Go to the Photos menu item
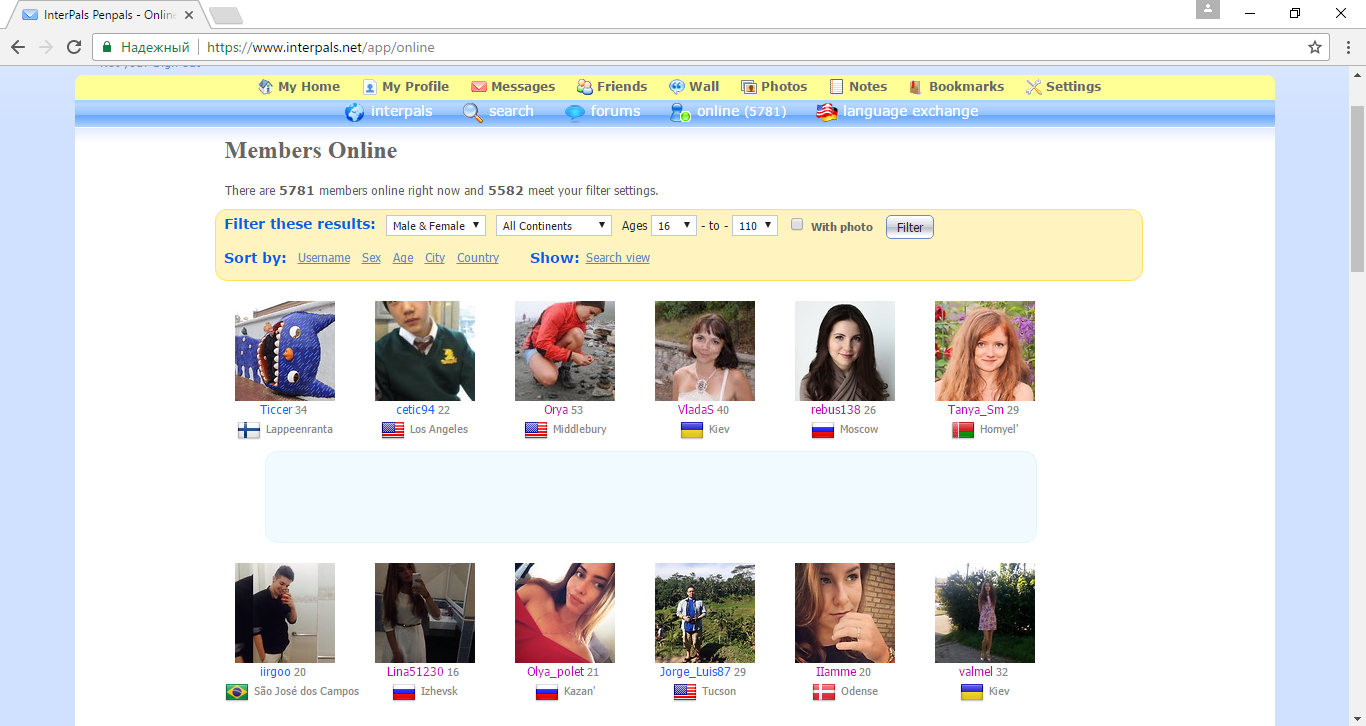The width and height of the screenshot is (1366, 726). pos(784,87)
